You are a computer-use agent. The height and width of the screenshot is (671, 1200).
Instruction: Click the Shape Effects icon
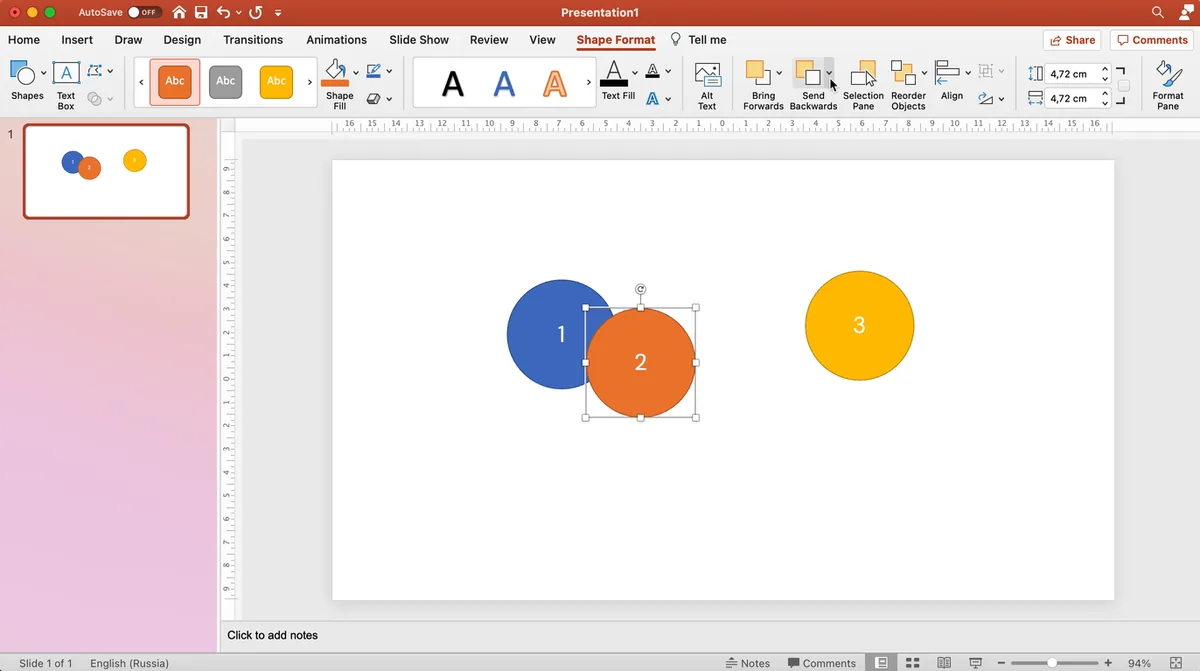coord(373,98)
